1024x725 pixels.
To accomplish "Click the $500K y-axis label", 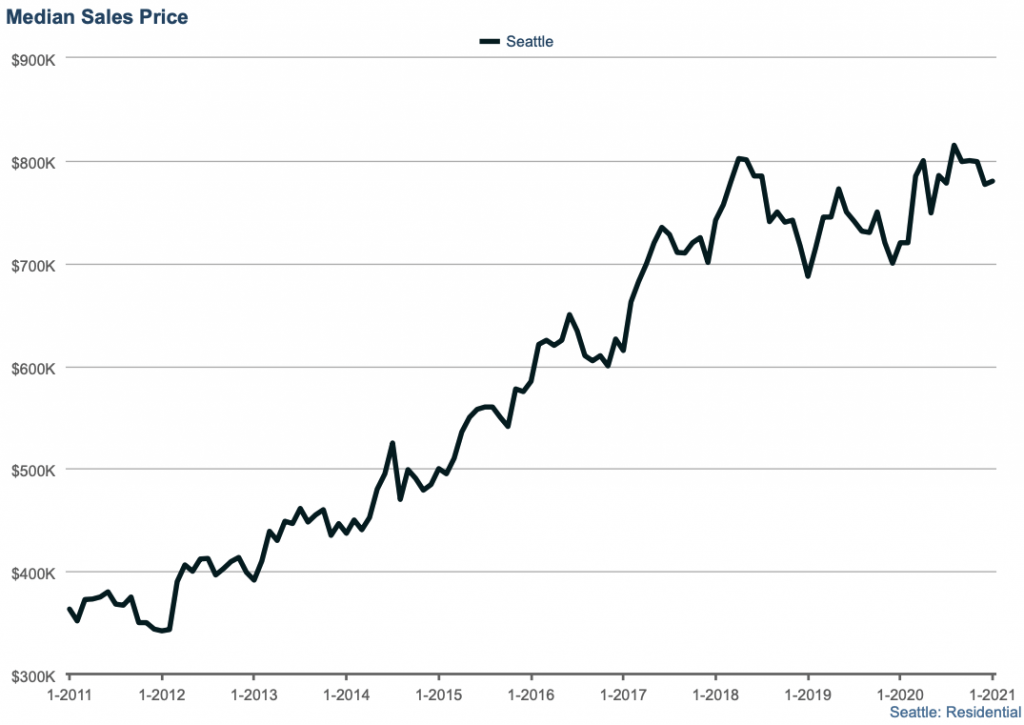I will [31, 469].
